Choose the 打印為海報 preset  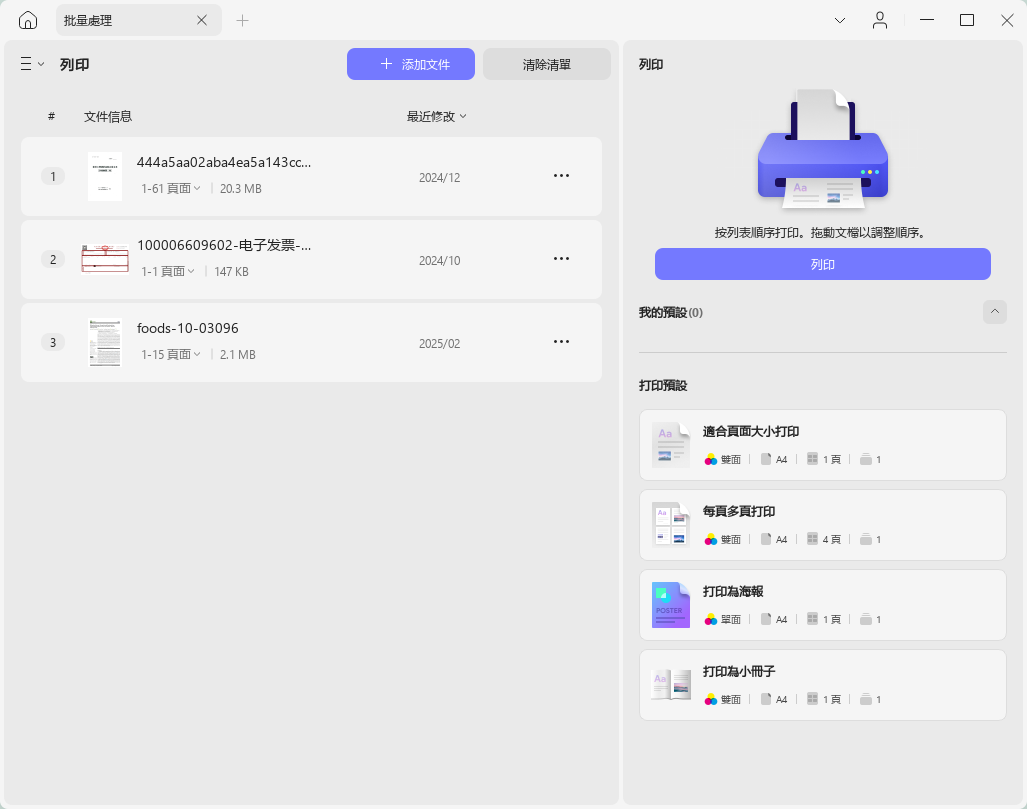(x=823, y=605)
